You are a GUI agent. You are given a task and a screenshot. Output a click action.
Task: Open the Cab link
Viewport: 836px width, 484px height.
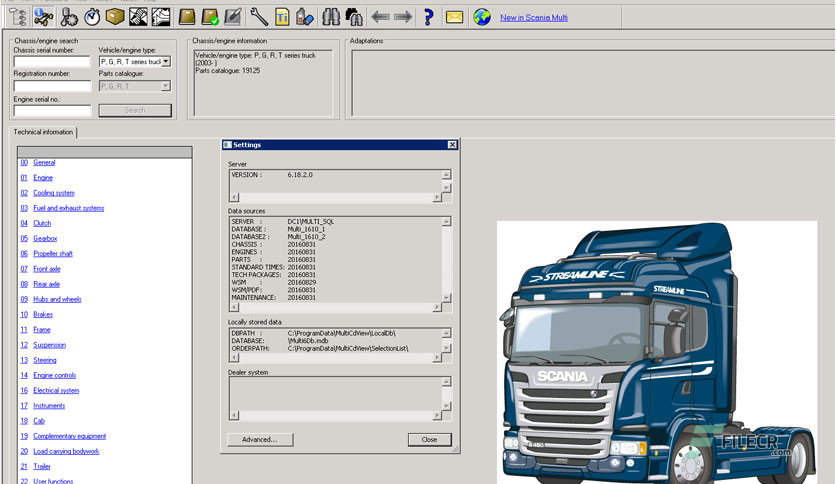(x=39, y=421)
